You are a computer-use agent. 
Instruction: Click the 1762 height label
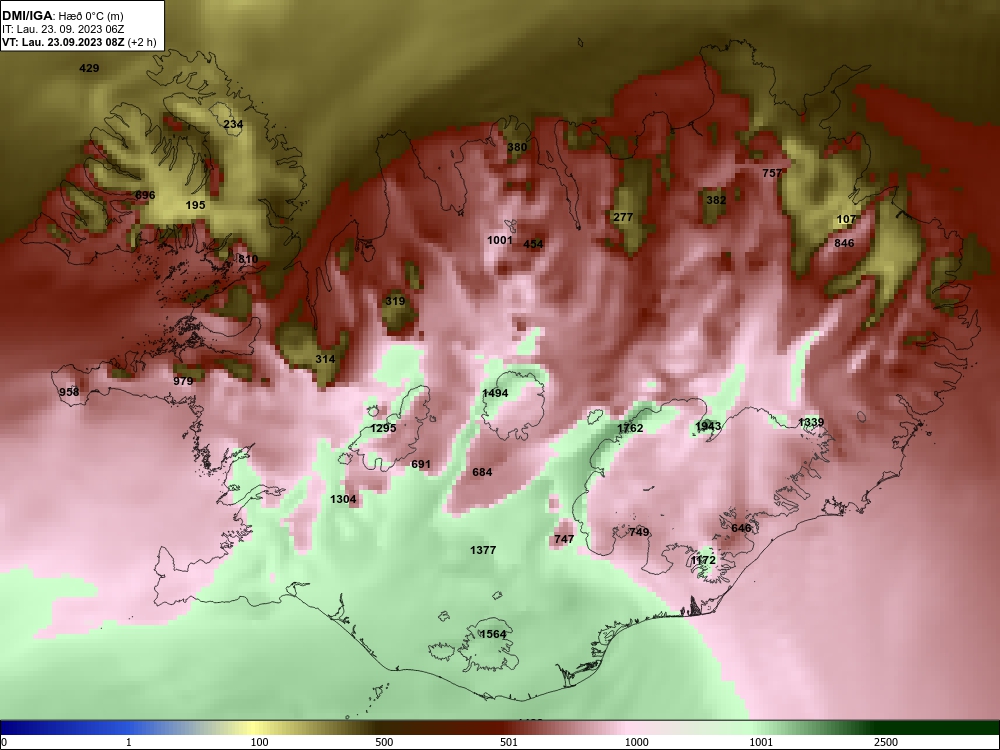631,429
